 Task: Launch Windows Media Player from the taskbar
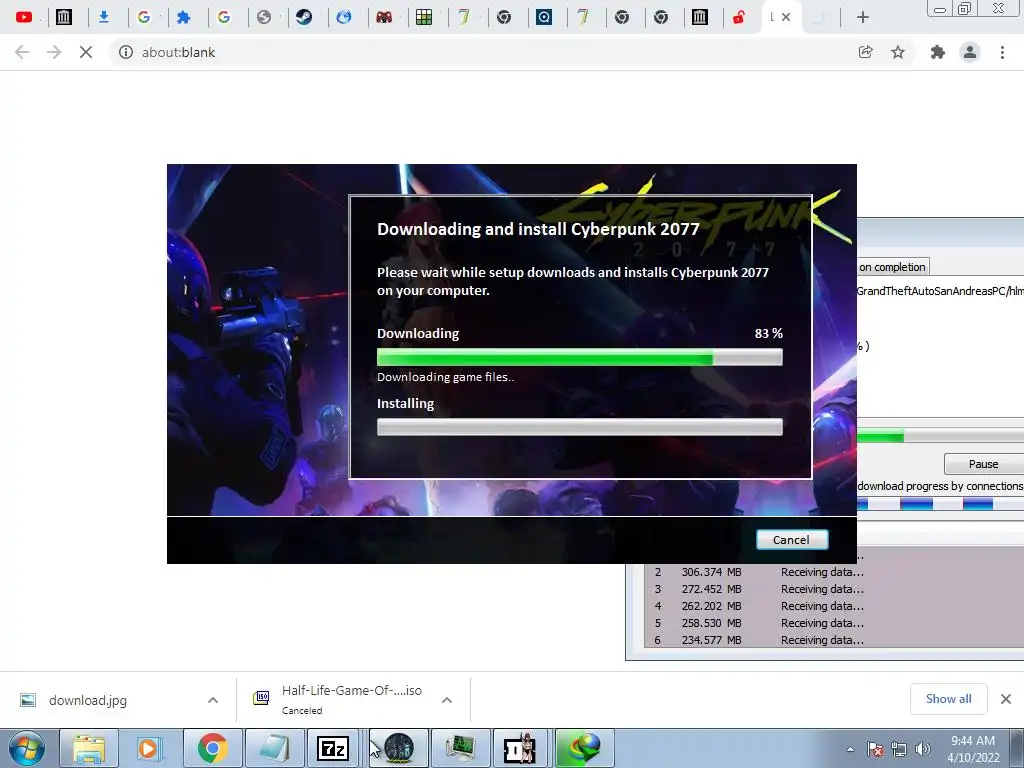[x=148, y=748]
